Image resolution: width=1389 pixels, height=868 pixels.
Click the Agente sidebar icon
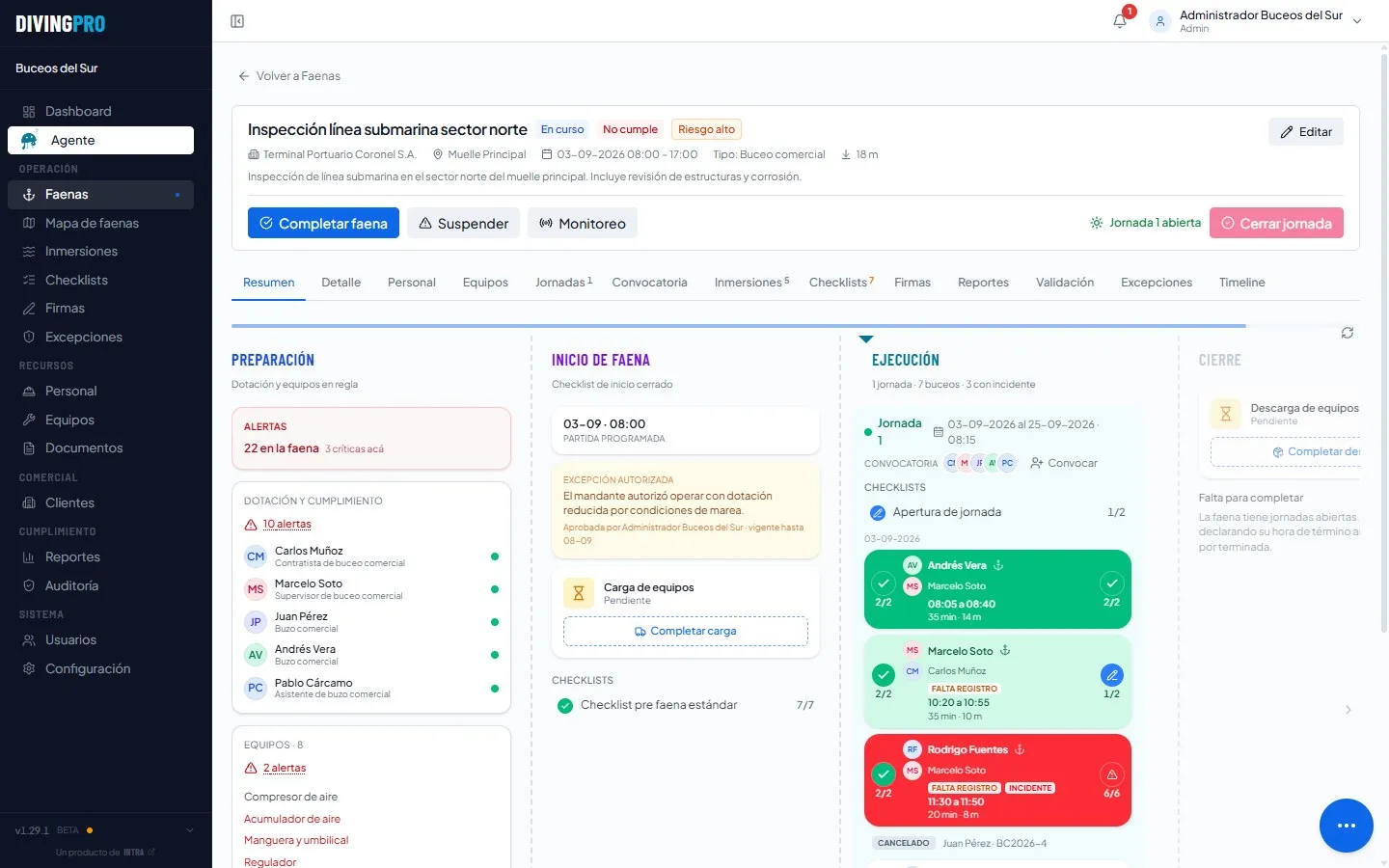coord(29,140)
